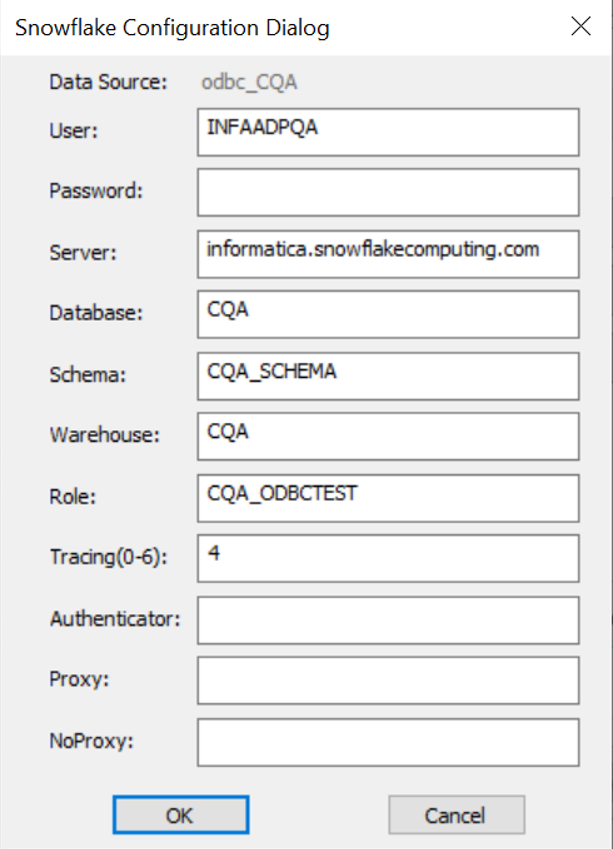The height and width of the screenshot is (849, 613).
Task: Click the Proxy input field
Action: [388, 681]
